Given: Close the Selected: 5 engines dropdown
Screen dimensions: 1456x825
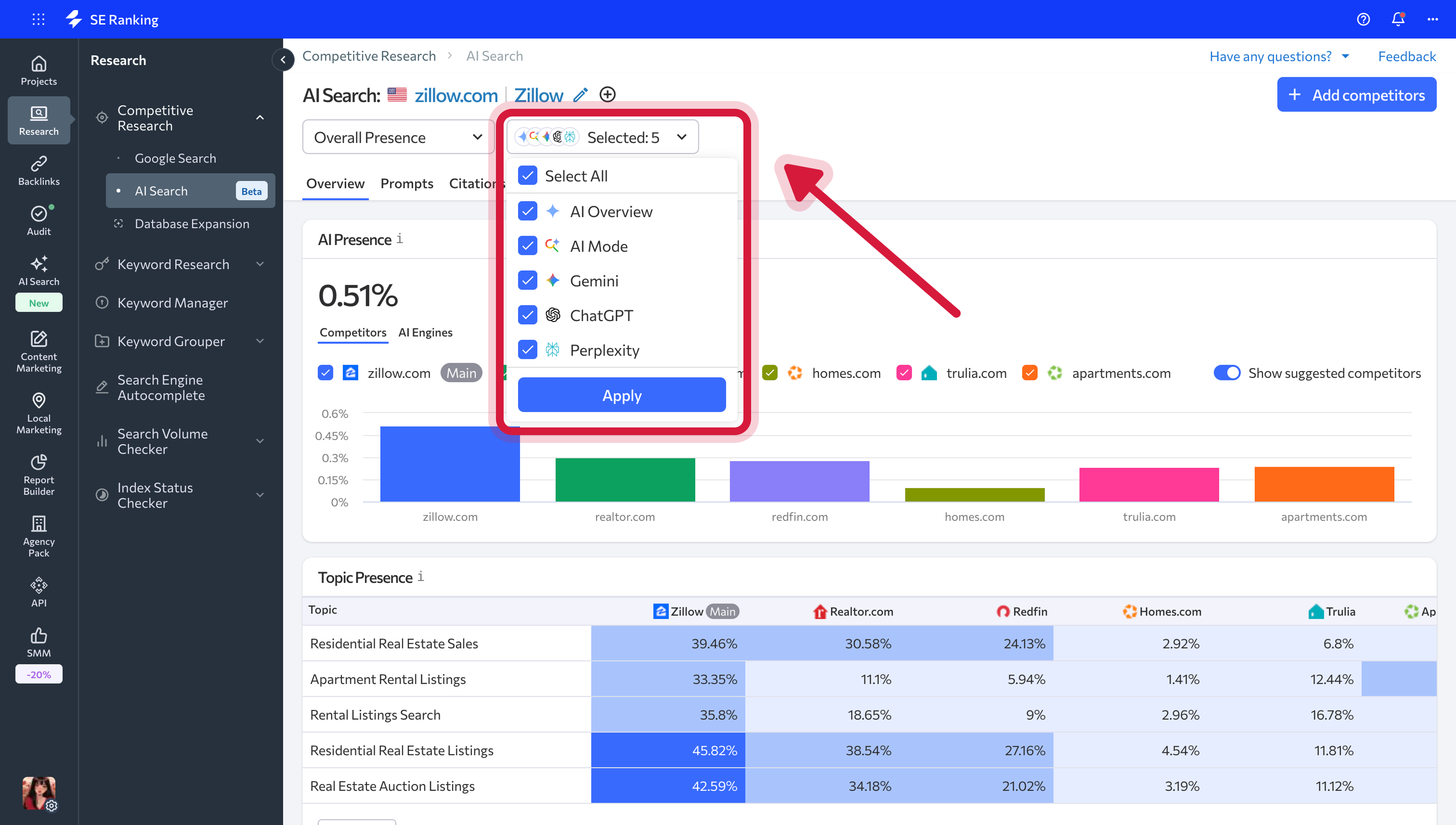Looking at the screenshot, I should [x=602, y=137].
